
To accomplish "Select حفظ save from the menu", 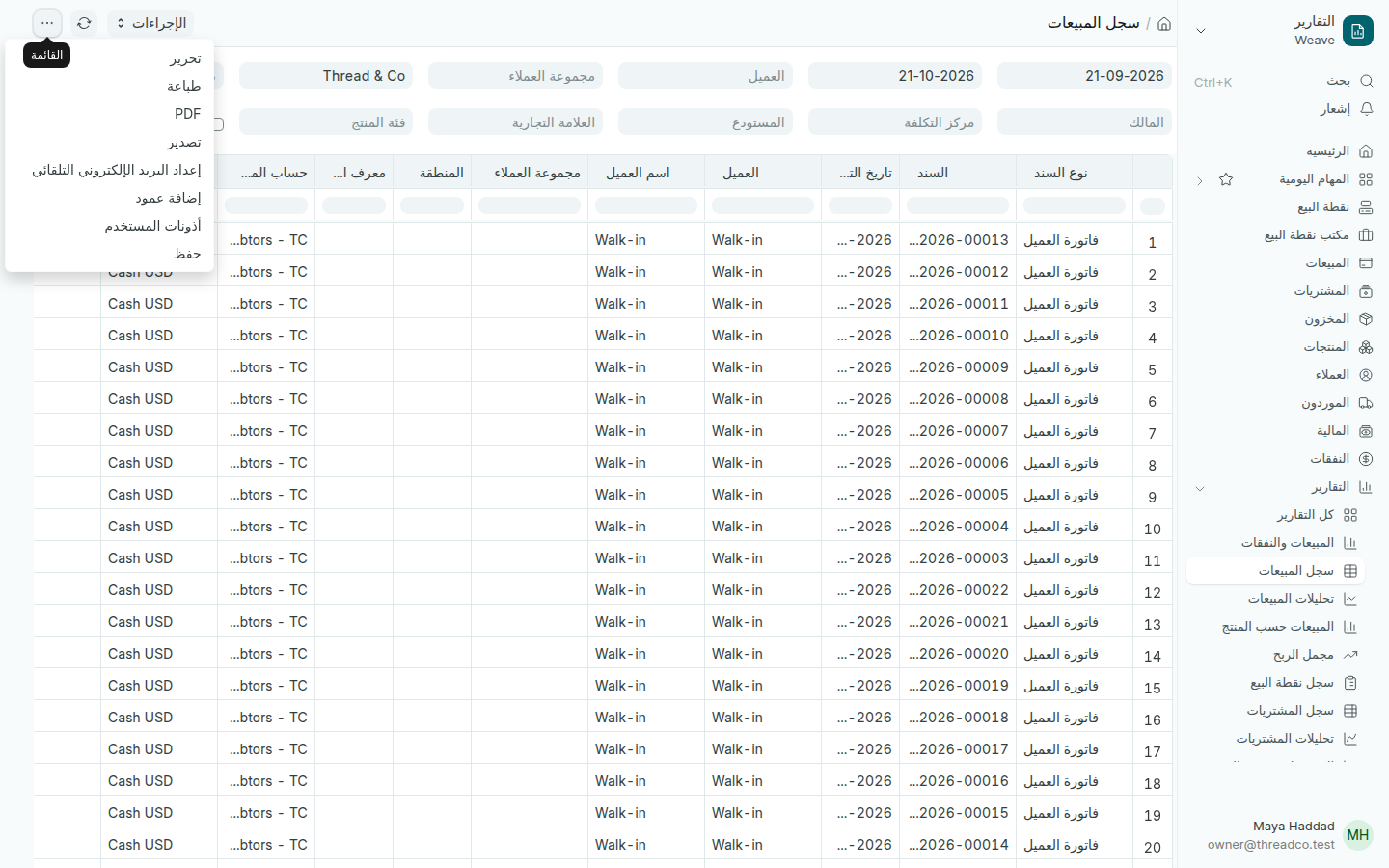I will point(109,254).
